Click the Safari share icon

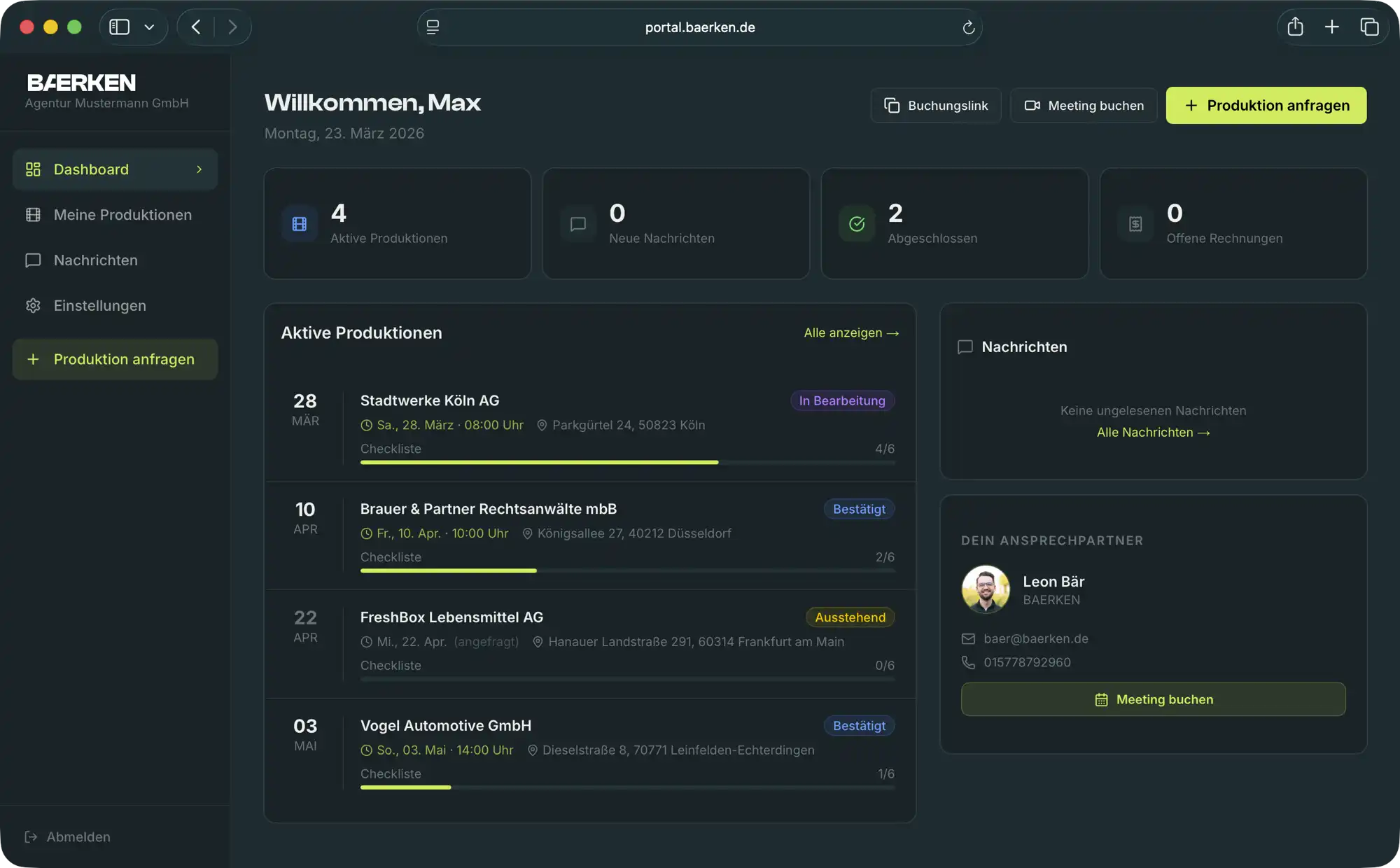pos(1295,27)
